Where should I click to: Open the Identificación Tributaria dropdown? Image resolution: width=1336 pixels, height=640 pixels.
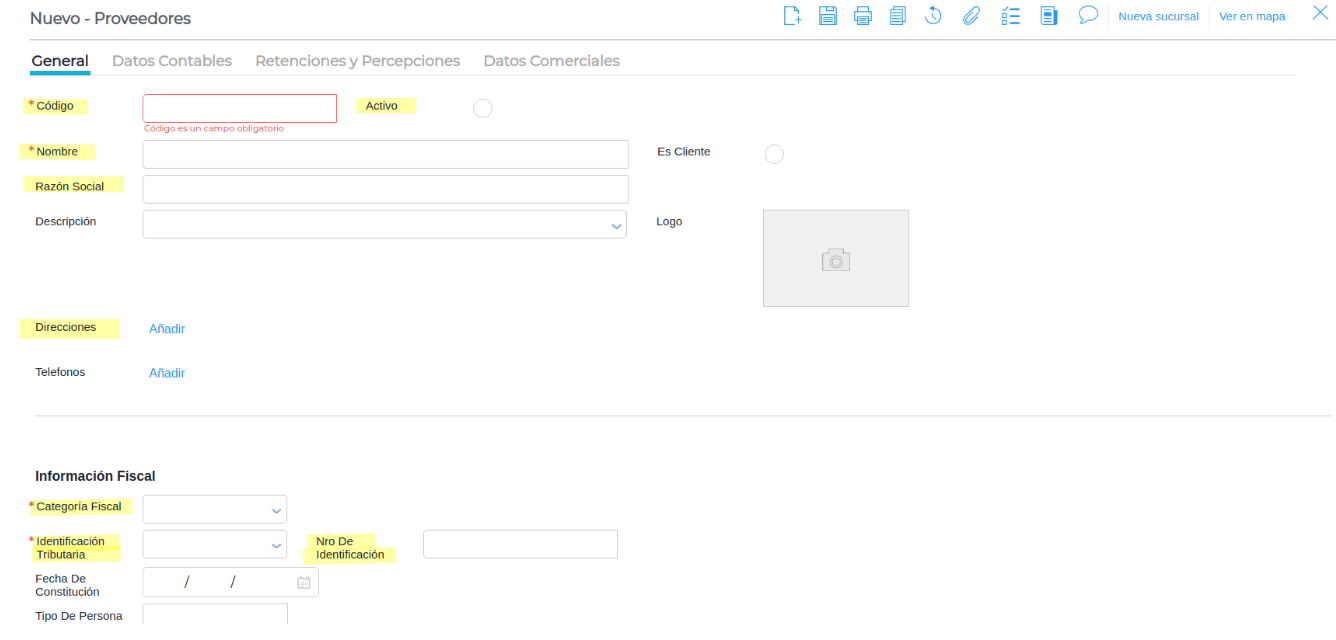(276, 546)
